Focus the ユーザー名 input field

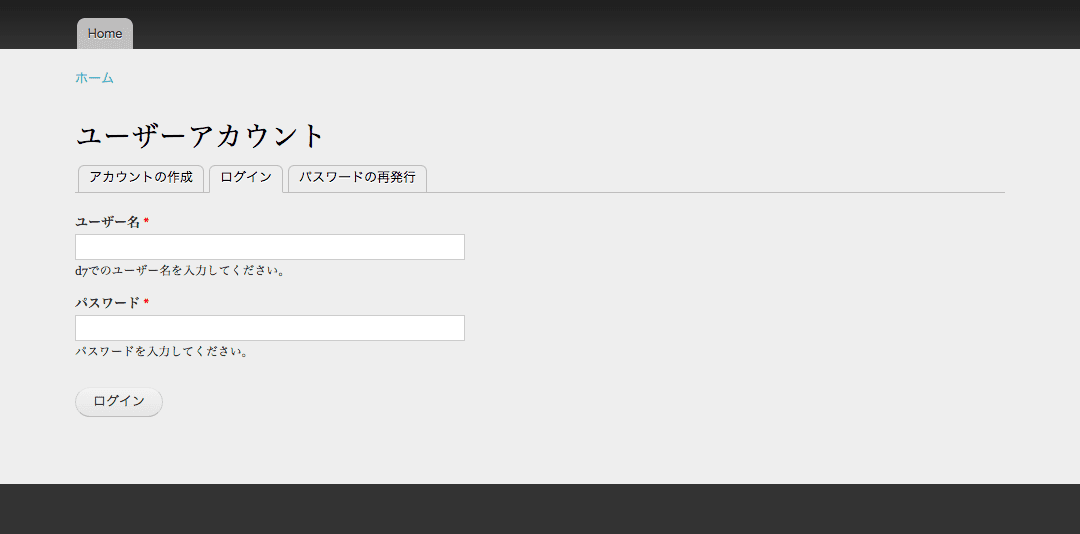[x=270, y=247]
